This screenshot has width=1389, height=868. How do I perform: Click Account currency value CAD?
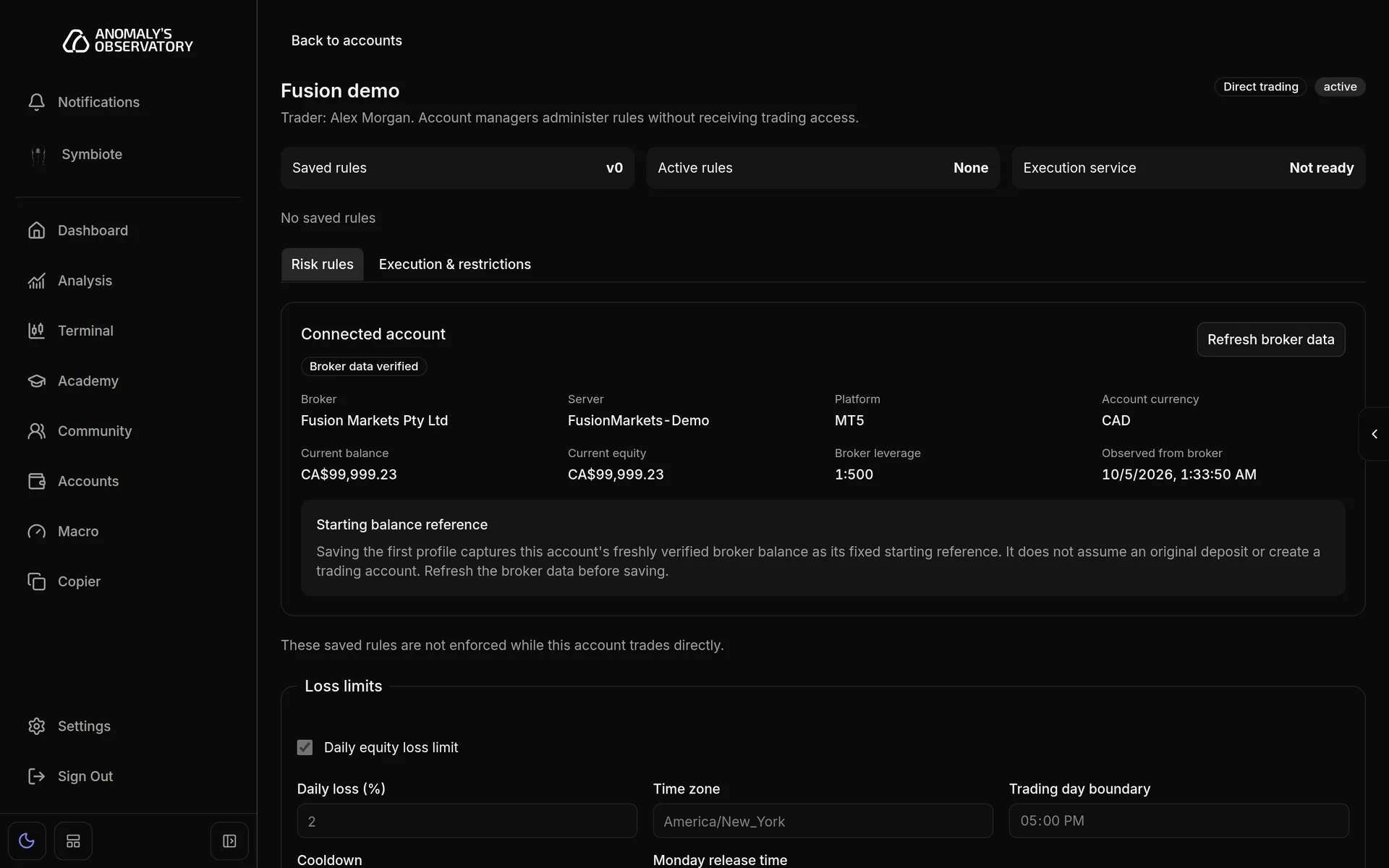click(1116, 420)
